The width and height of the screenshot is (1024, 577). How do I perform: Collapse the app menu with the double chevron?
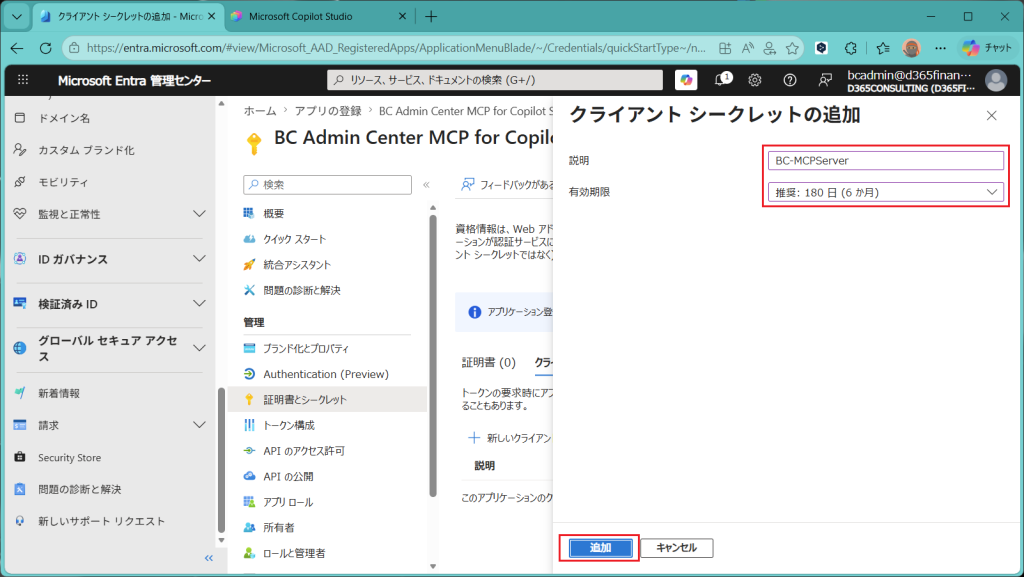coord(426,185)
